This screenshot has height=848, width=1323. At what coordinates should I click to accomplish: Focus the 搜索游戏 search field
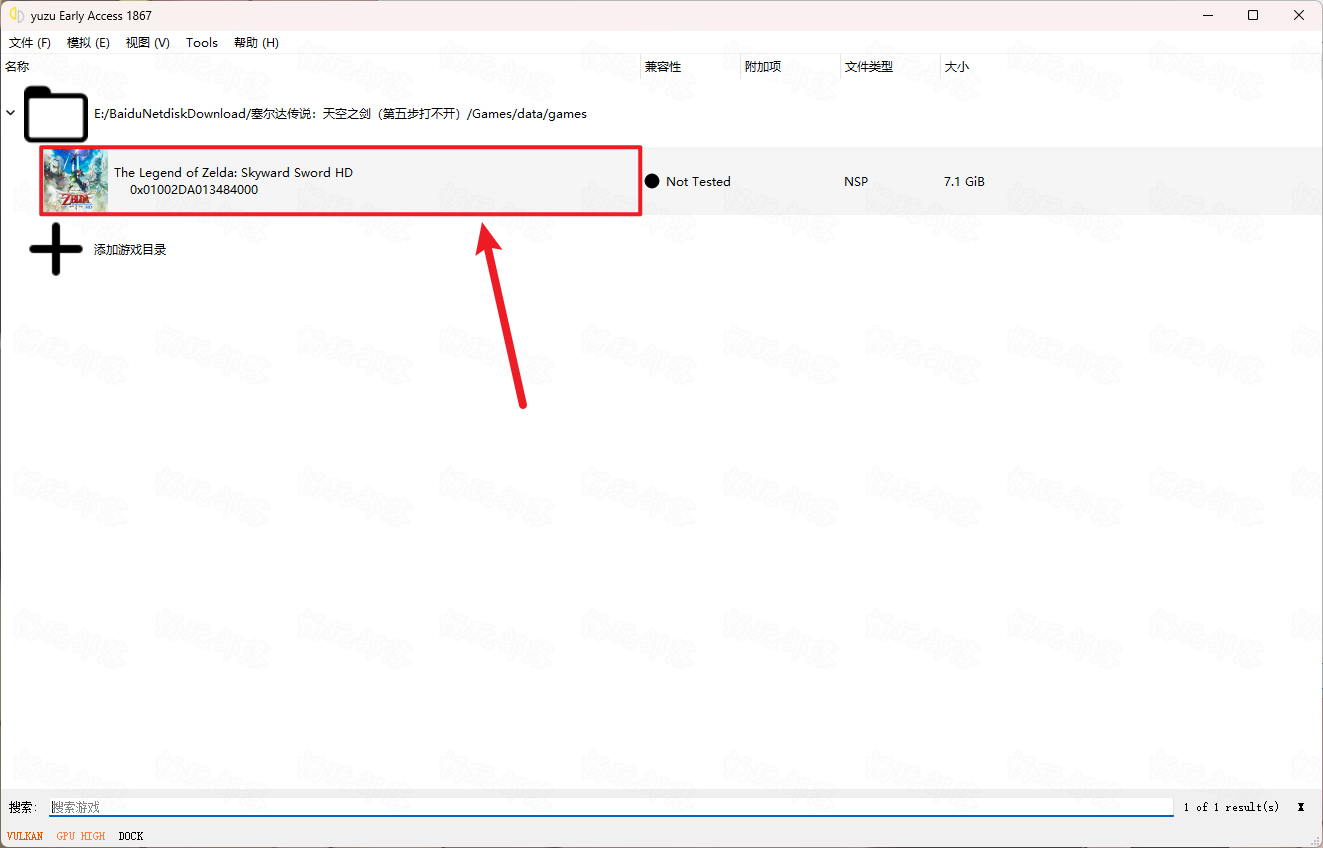tap(611, 807)
